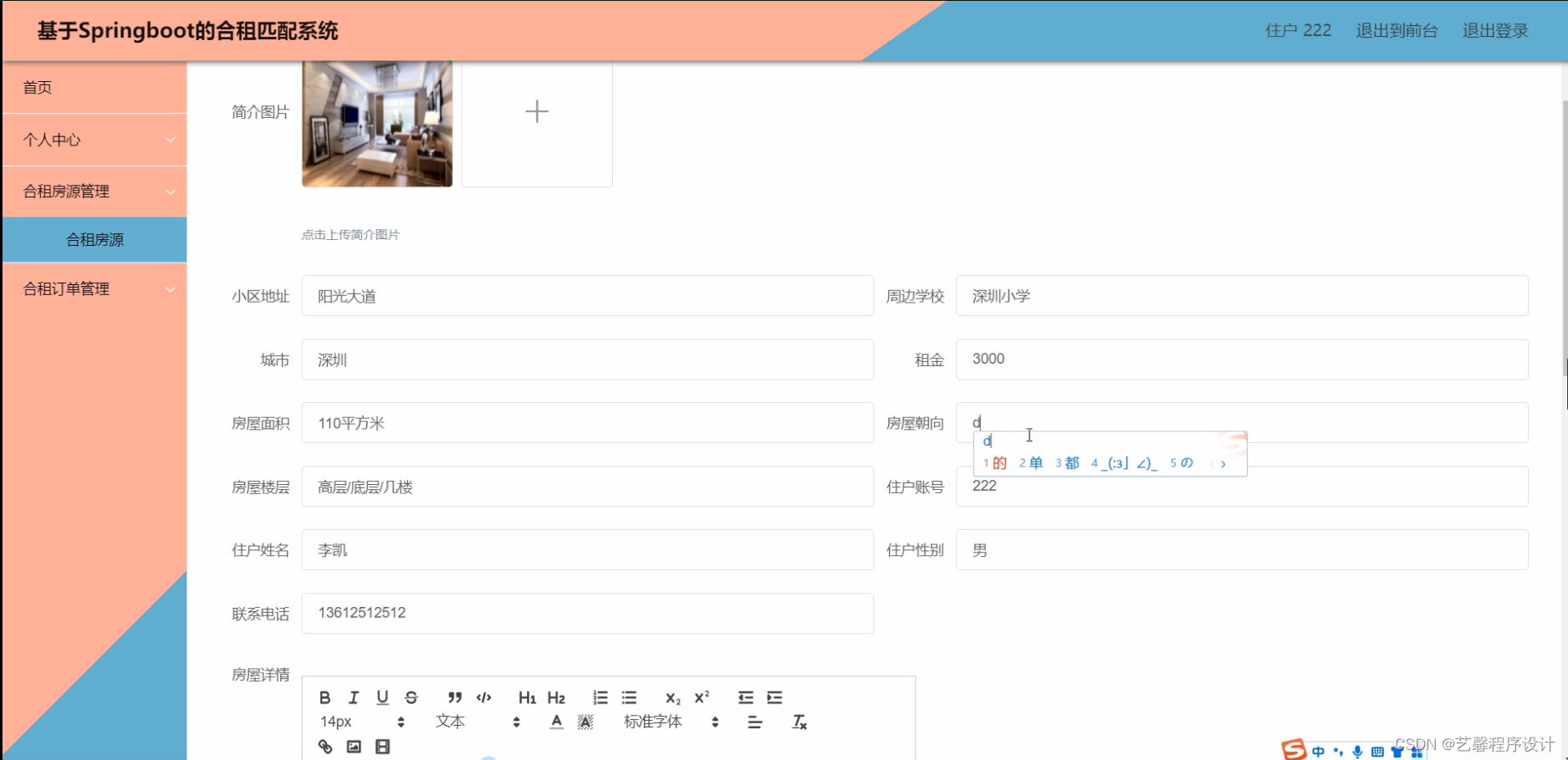Apply H1 heading in the editor

527,697
